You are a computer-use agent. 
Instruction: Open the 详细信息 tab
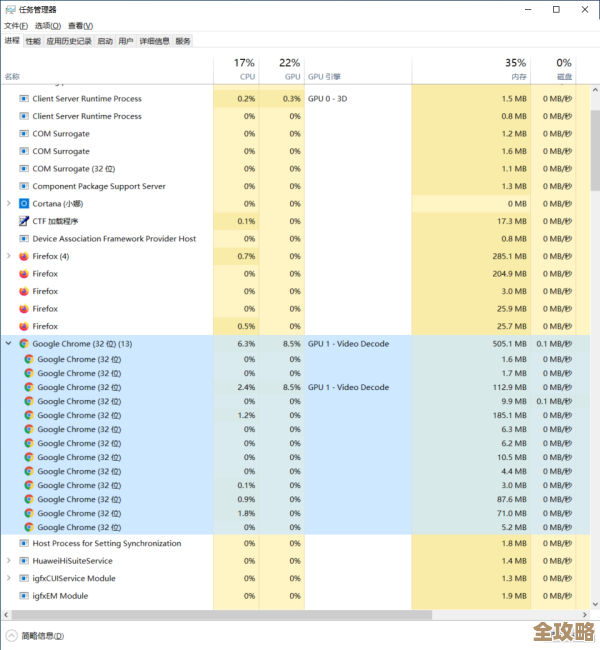(x=154, y=41)
